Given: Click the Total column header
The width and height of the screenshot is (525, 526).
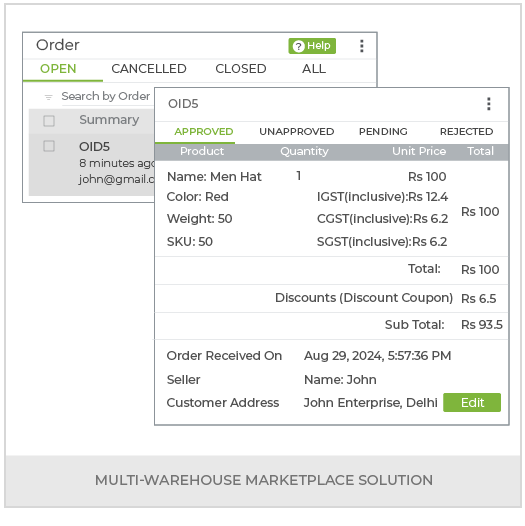Looking at the screenshot, I should point(480,151).
